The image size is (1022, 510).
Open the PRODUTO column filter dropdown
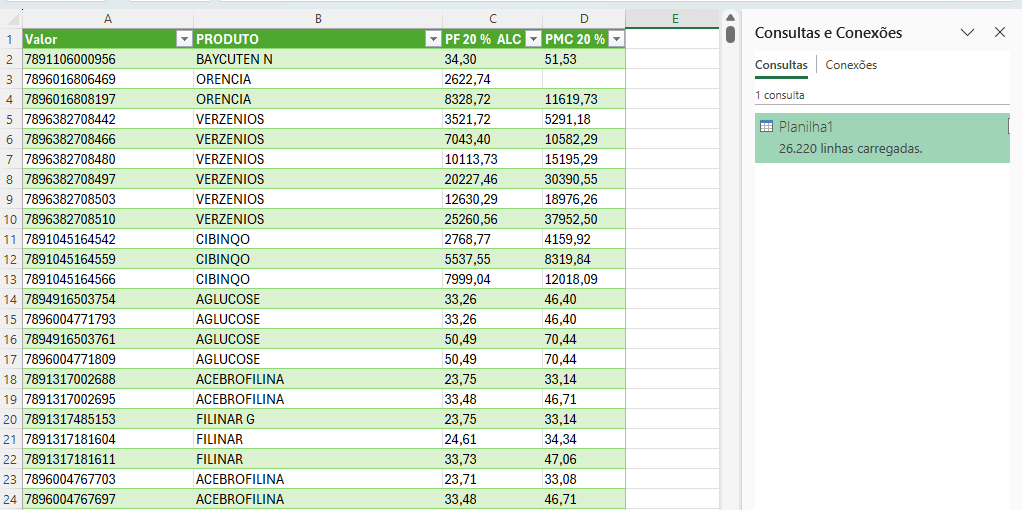tap(433, 39)
